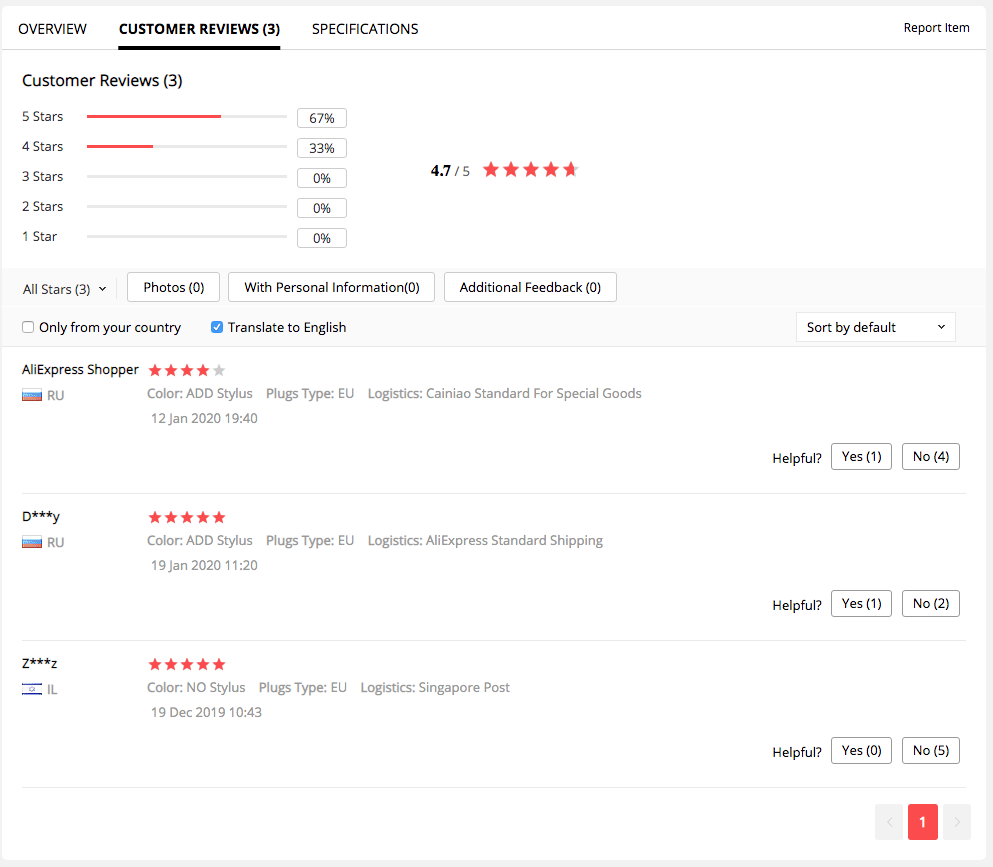The height and width of the screenshot is (867, 993).
Task: Click the 67% box for 5 Stars
Action: coord(322,118)
